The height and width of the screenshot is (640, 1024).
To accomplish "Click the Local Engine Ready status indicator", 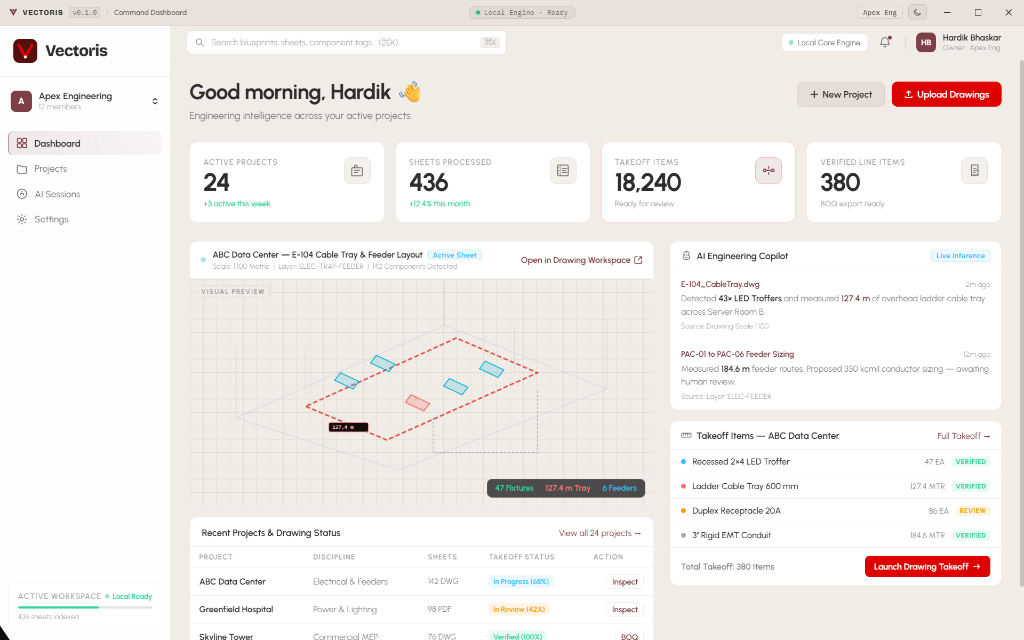I will (x=522, y=12).
